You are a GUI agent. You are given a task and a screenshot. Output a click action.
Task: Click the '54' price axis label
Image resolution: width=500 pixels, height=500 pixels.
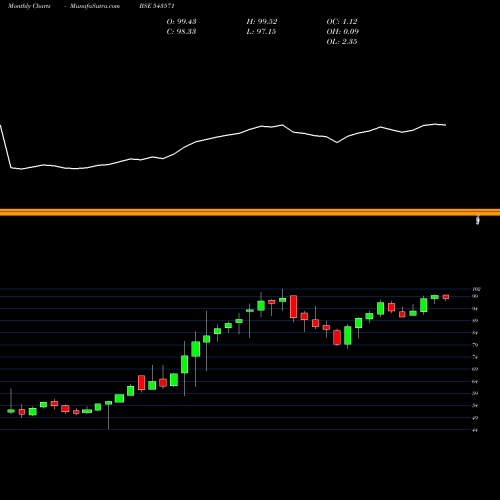(x=475, y=406)
